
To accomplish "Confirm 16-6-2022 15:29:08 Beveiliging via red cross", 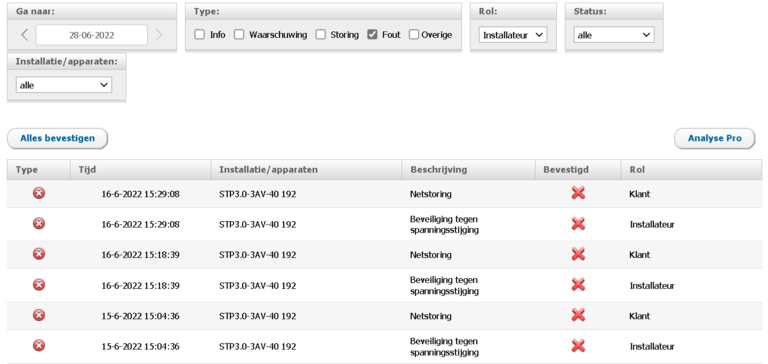I will pyautogui.click(x=578, y=224).
